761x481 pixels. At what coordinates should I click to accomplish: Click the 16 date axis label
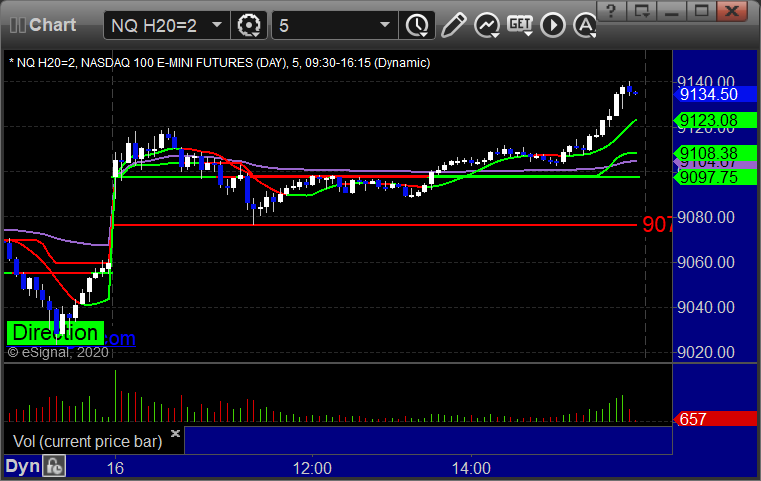pyautogui.click(x=115, y=468)
